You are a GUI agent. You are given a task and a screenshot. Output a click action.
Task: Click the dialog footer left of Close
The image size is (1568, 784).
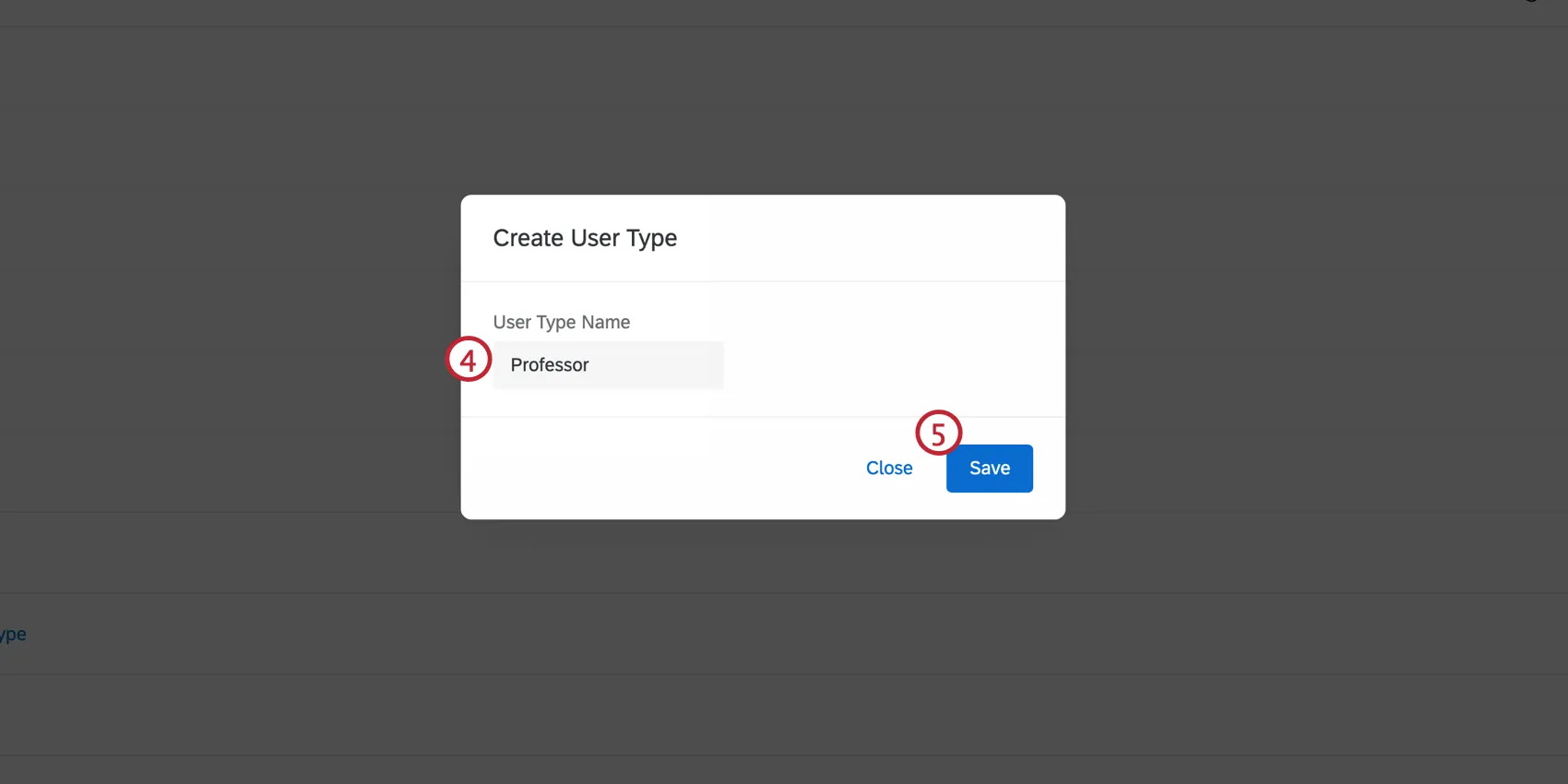tap(646, 469)
